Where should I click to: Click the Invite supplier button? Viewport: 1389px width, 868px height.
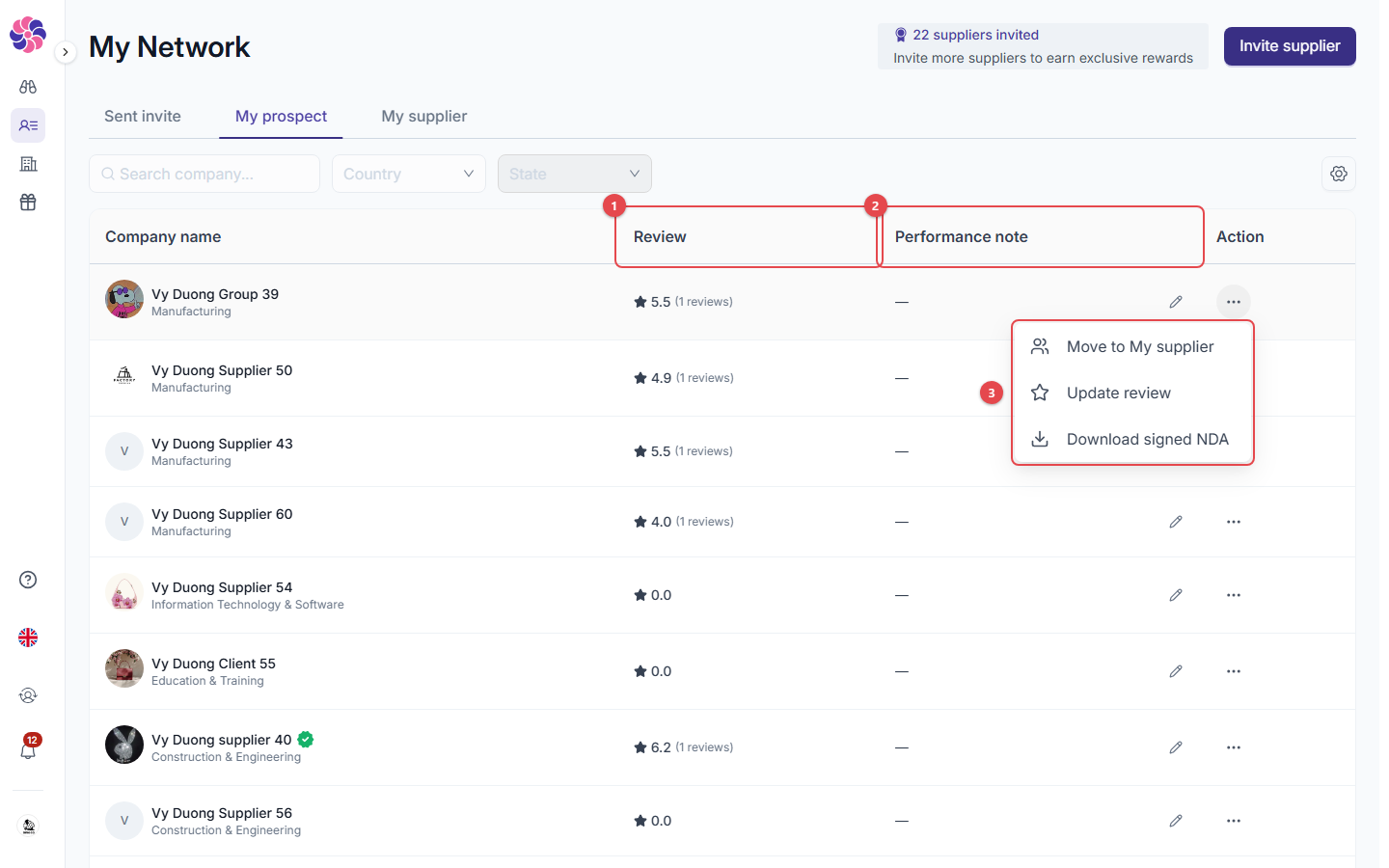click(x=1290, y=46)
